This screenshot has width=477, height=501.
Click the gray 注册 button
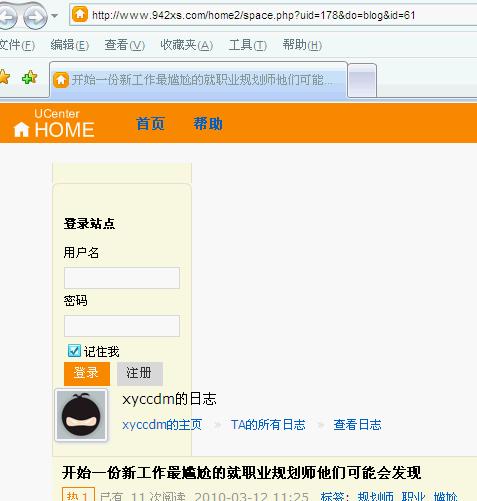(140, 373)
